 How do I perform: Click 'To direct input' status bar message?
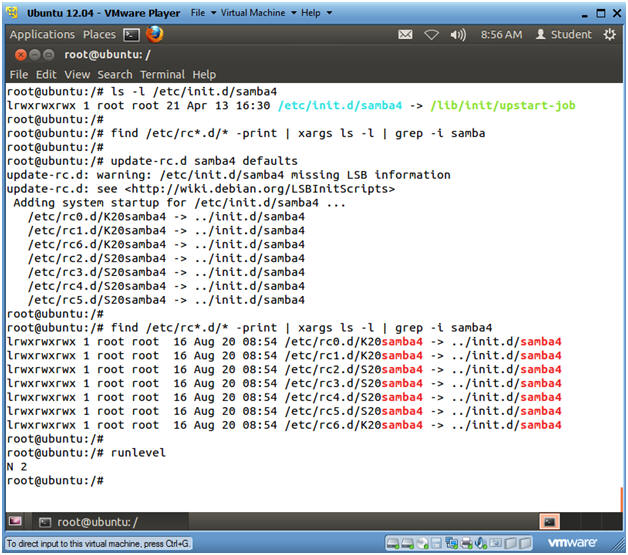click(x=98, y=544)
